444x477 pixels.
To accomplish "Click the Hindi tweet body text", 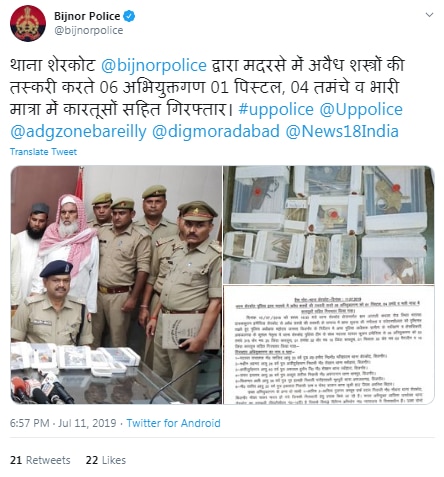I will pos(207,98).
